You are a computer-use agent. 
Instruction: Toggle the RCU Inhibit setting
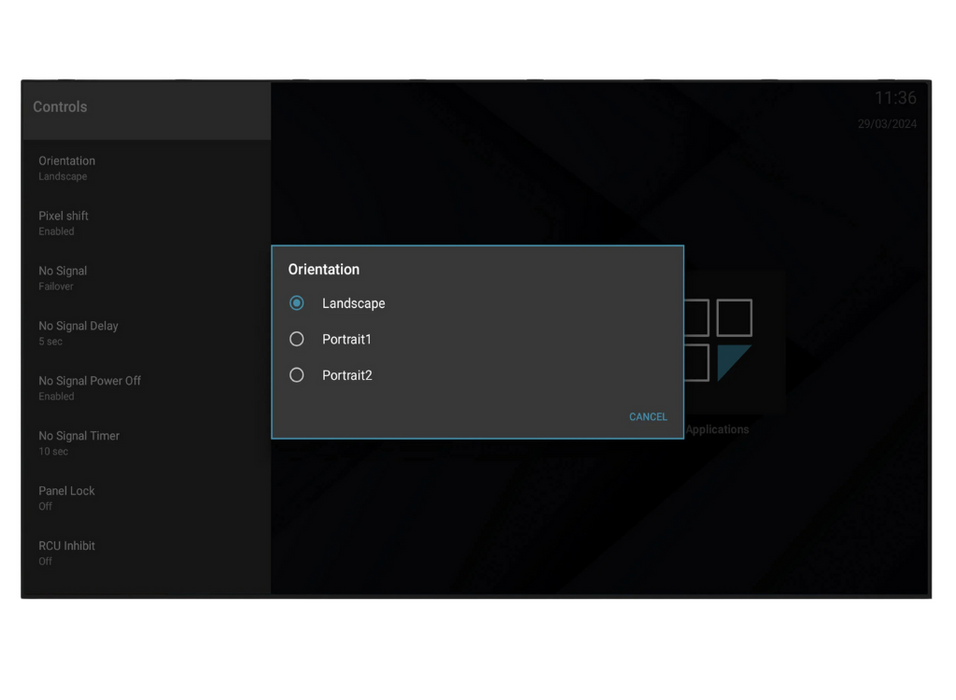[66, 552]
